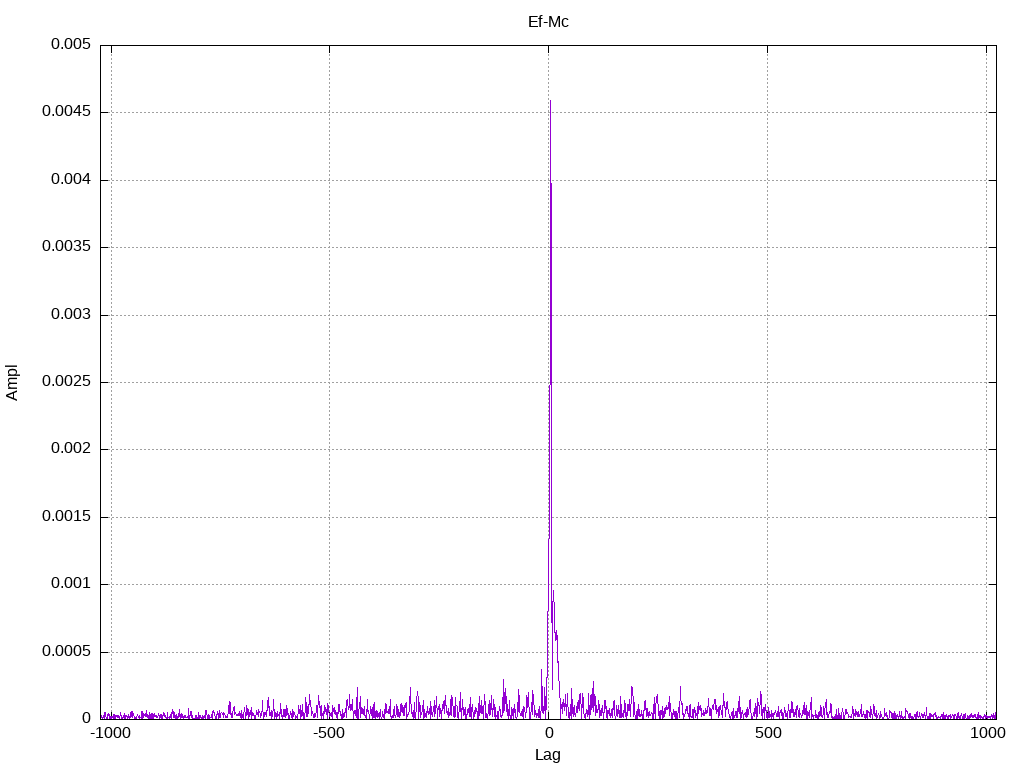This screenshot has width=1024, height=768.
Task: Click the top of the central correlation peak
Action: click(x=550, y=101)
